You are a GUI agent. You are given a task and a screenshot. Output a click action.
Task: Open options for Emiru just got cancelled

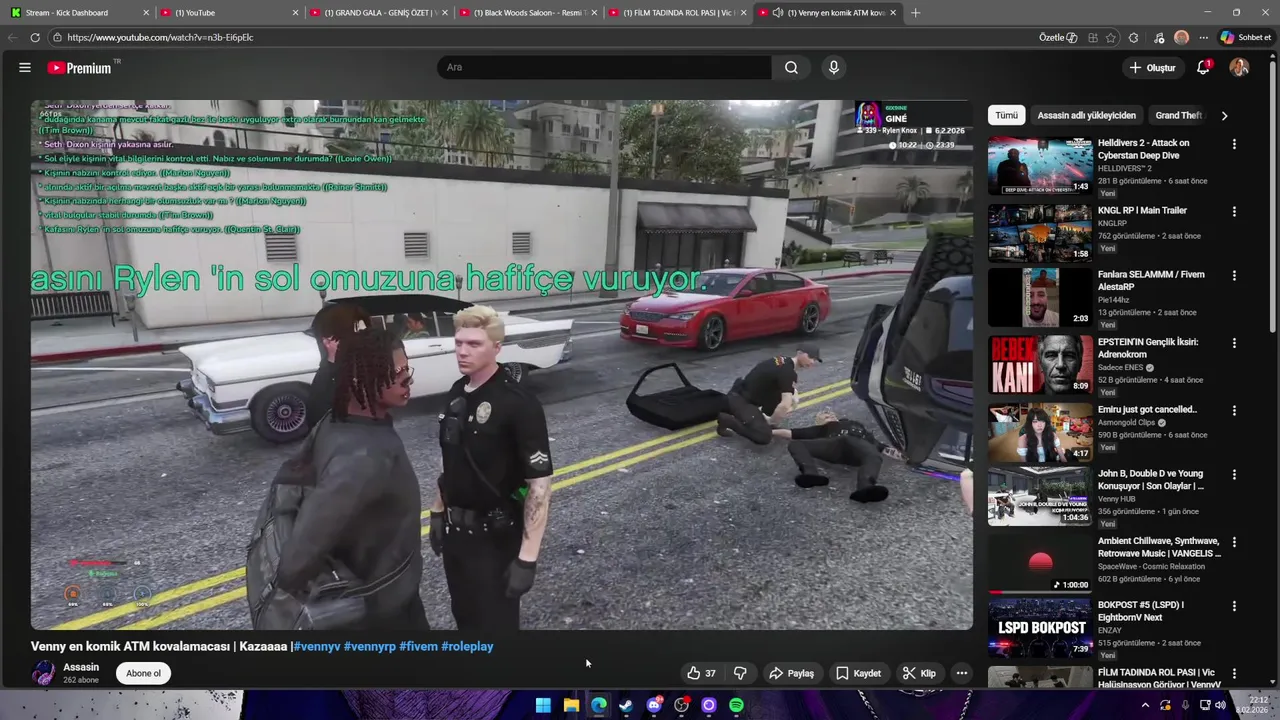point(1234,411)
